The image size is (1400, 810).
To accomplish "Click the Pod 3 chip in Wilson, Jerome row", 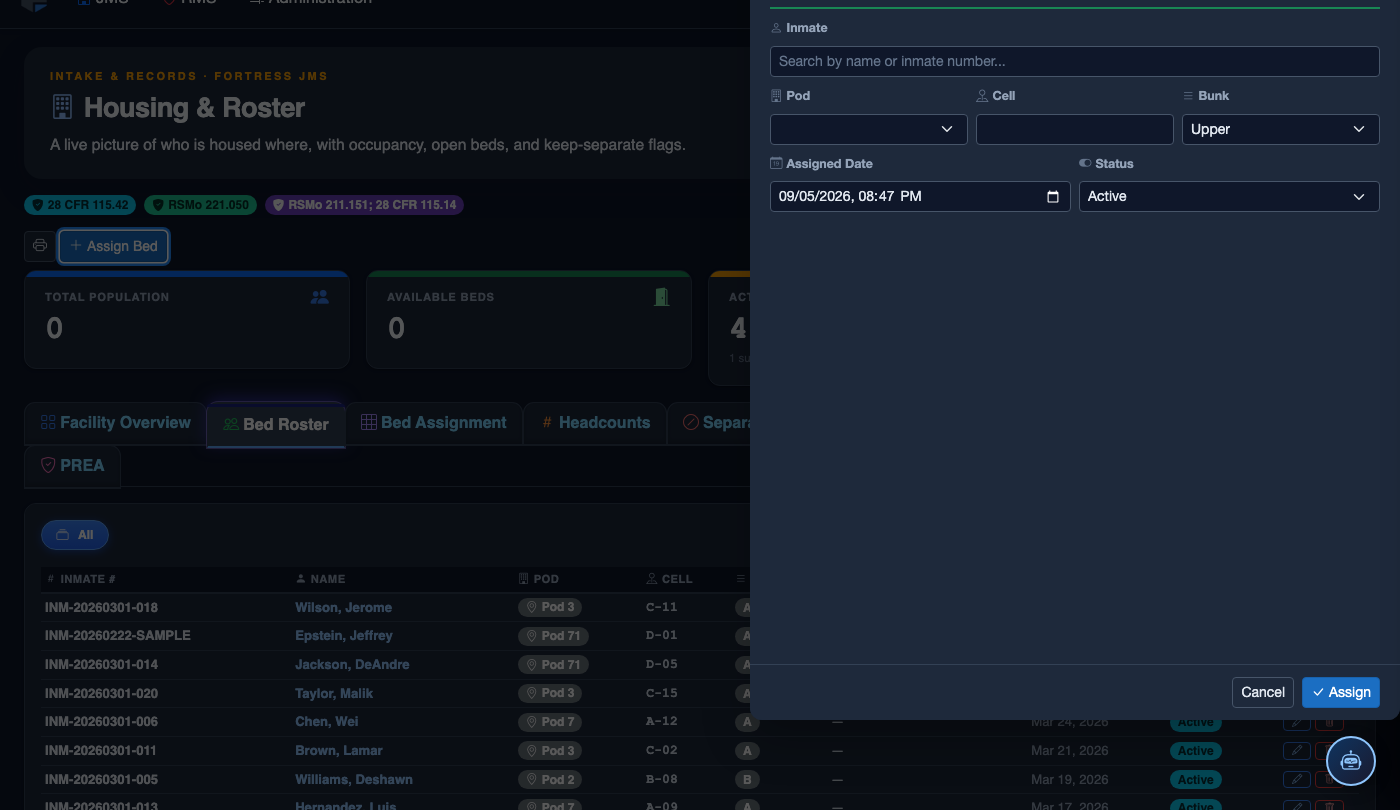I will point(550,608).
